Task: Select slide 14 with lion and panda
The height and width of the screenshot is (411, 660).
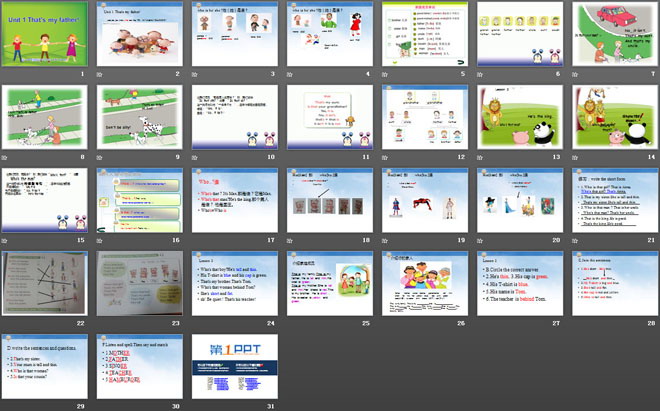Action: pyautogui.click(x=613, y=117)
